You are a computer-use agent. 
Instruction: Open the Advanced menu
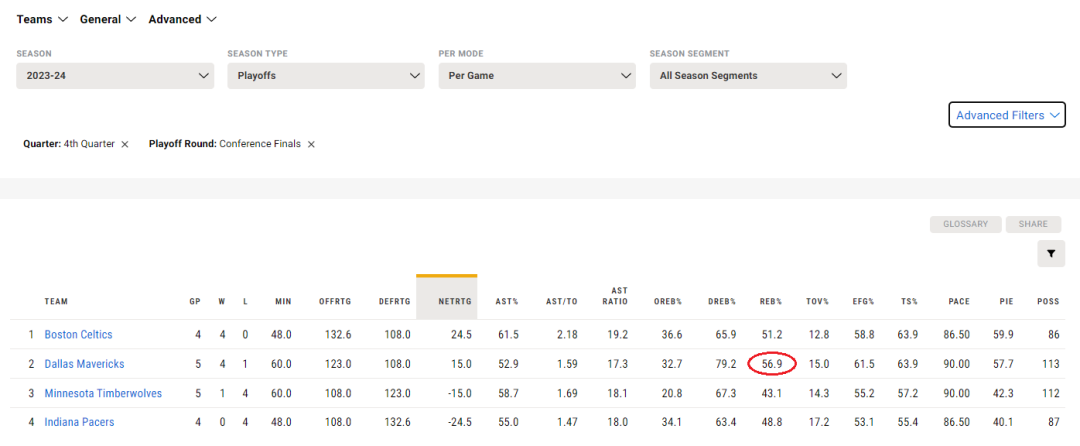pos(183,19)
